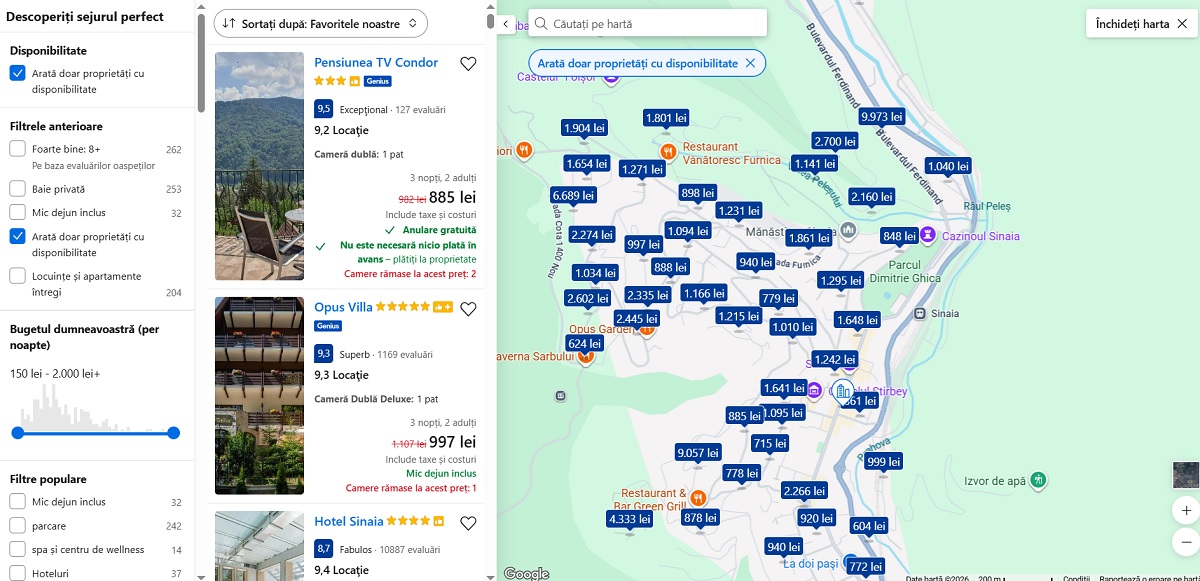Check Locuințe și apartamente întregi filter
This screenshot has width=1200, height=581.
click(18, 276)
